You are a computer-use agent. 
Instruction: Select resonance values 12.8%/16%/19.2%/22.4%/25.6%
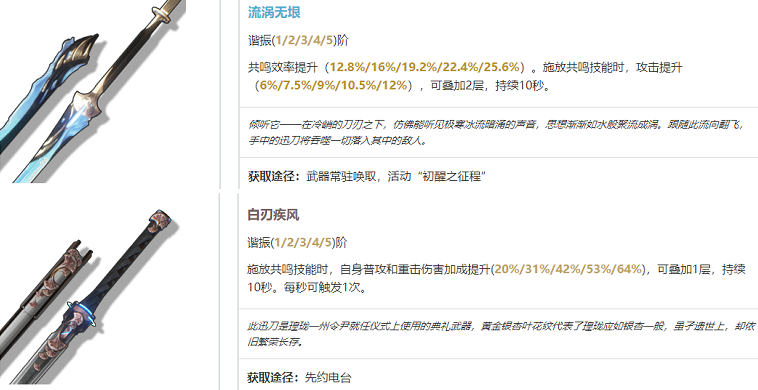coord(424,67)
